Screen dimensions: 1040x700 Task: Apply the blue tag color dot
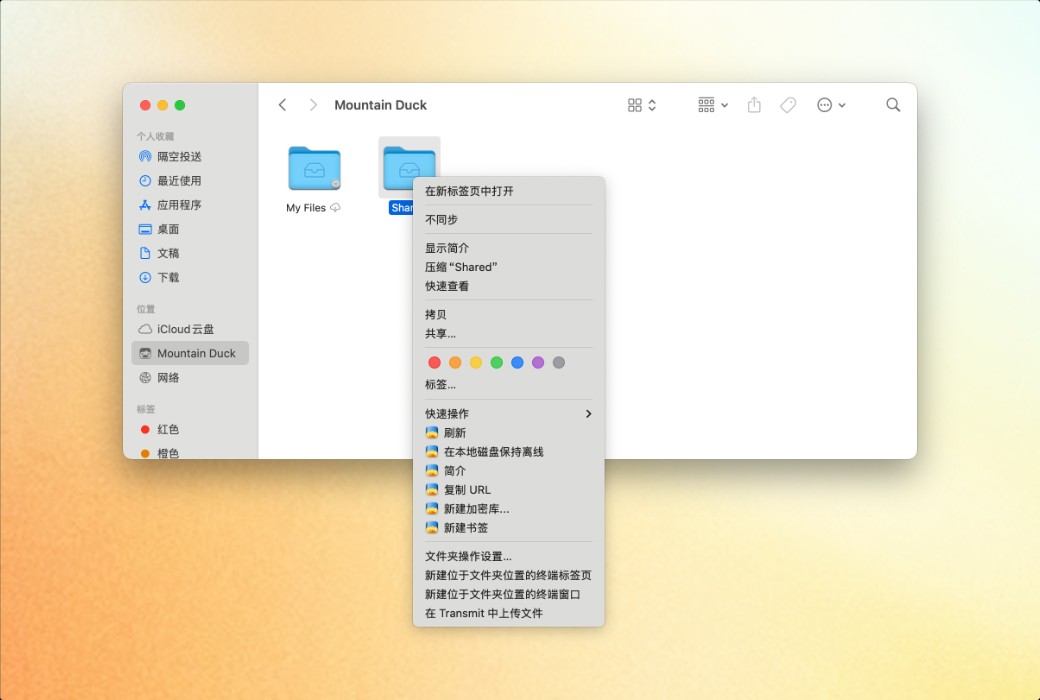coord(517,362)
